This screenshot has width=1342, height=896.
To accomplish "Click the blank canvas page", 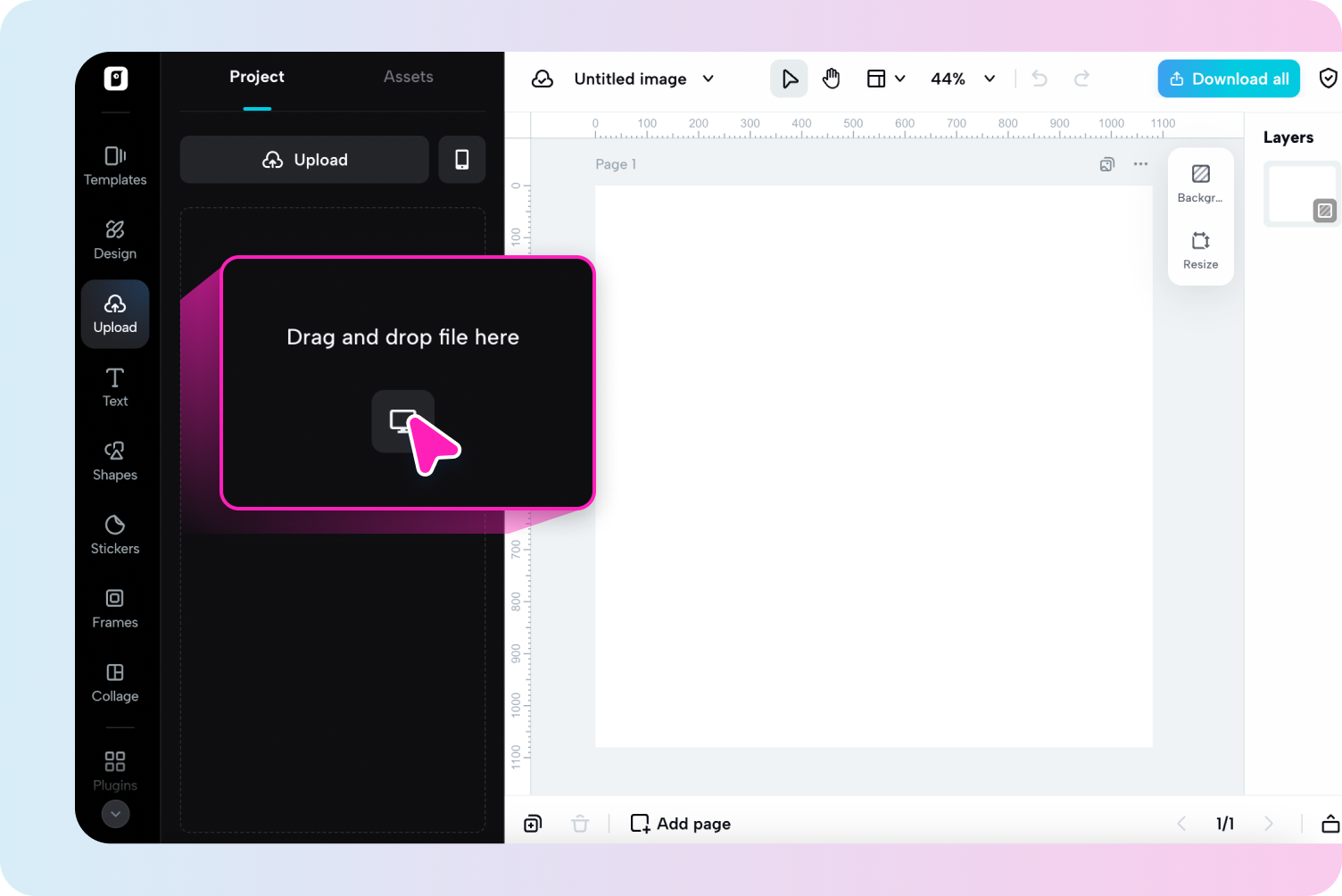I will coord(874,467).
